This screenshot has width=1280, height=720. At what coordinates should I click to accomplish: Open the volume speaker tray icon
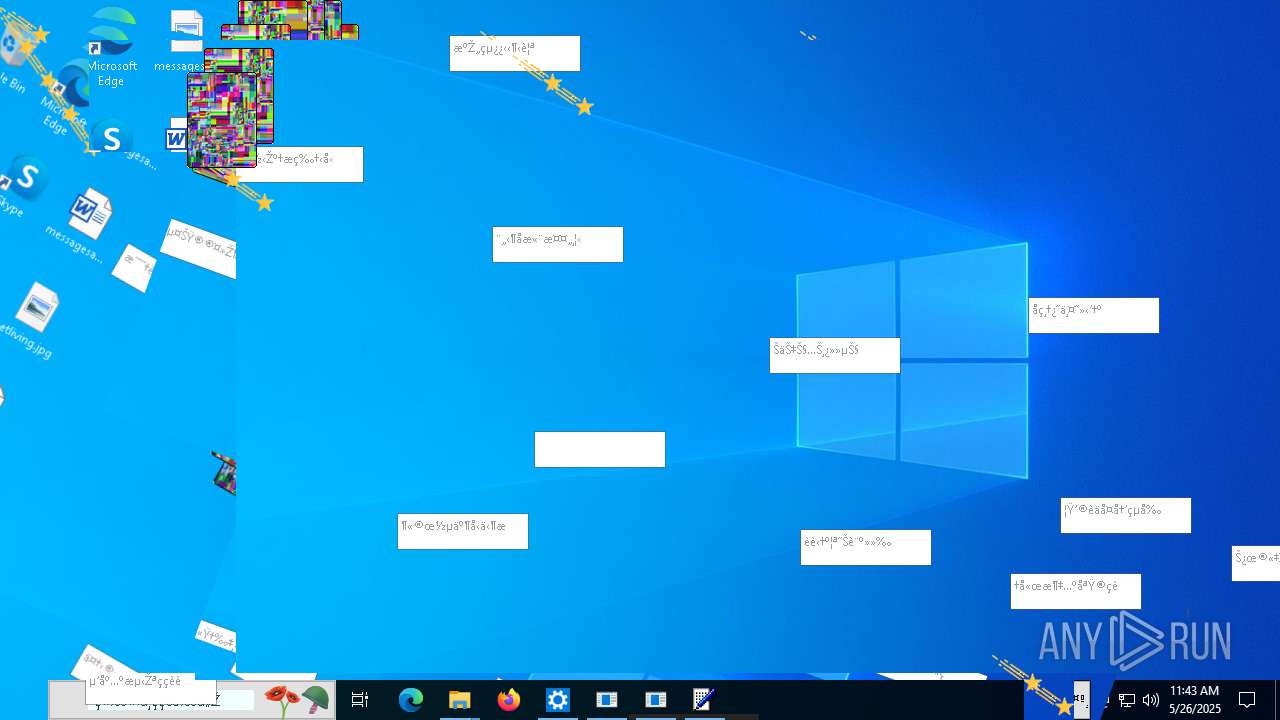1150,700
